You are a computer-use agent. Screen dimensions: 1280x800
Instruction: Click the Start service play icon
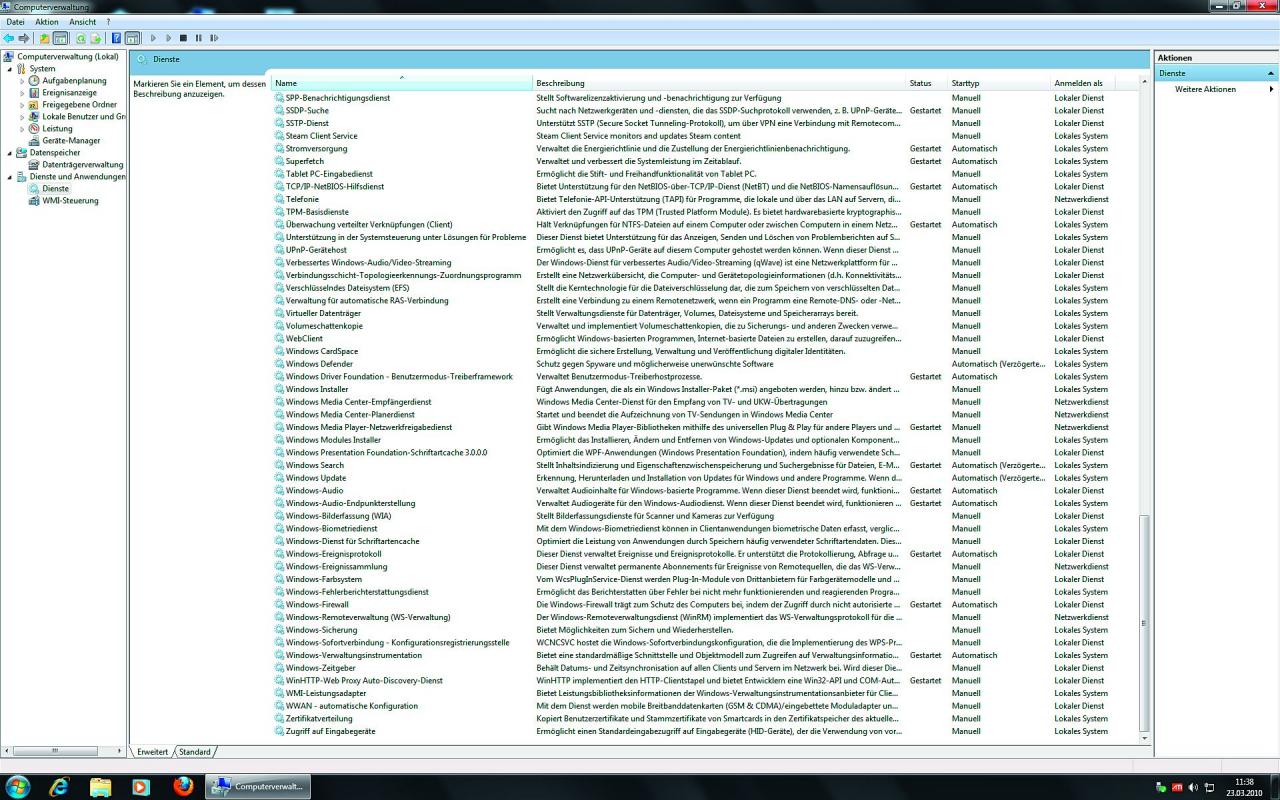point(153,38)
